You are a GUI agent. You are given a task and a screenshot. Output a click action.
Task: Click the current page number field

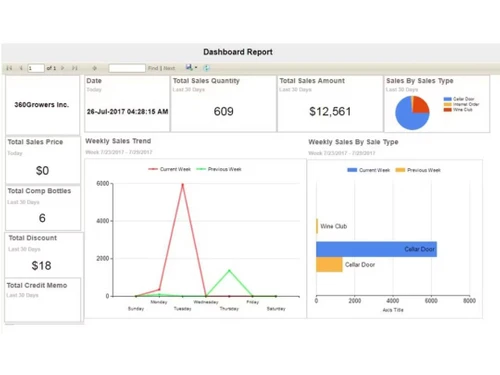pos(36,68)
